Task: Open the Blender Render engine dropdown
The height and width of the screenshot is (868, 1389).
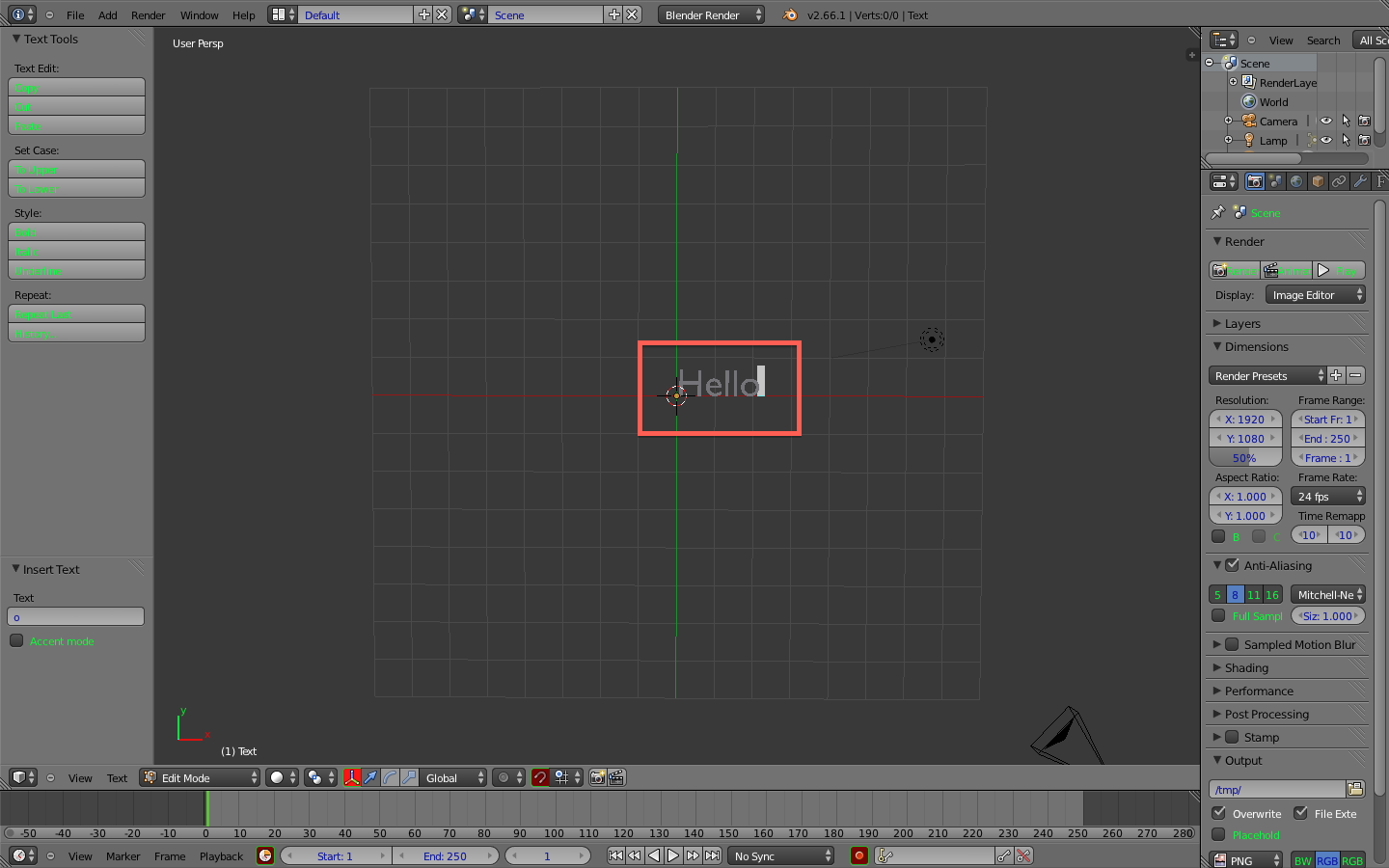Action: tap(709, 14)
